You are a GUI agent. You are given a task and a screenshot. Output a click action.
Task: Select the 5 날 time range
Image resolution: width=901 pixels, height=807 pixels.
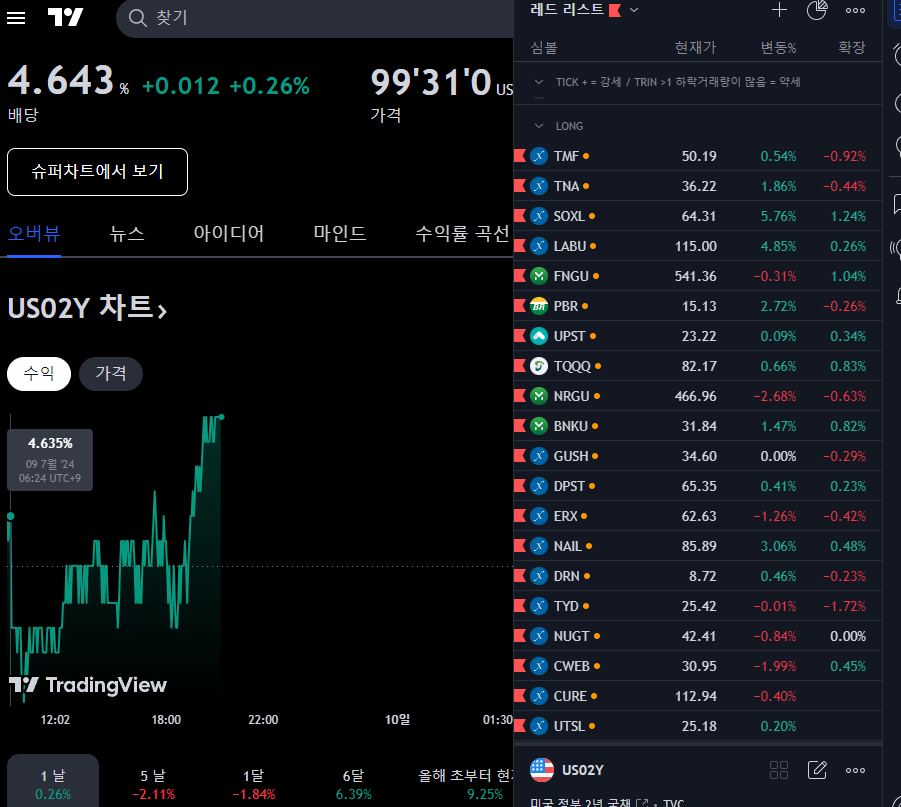152,784
